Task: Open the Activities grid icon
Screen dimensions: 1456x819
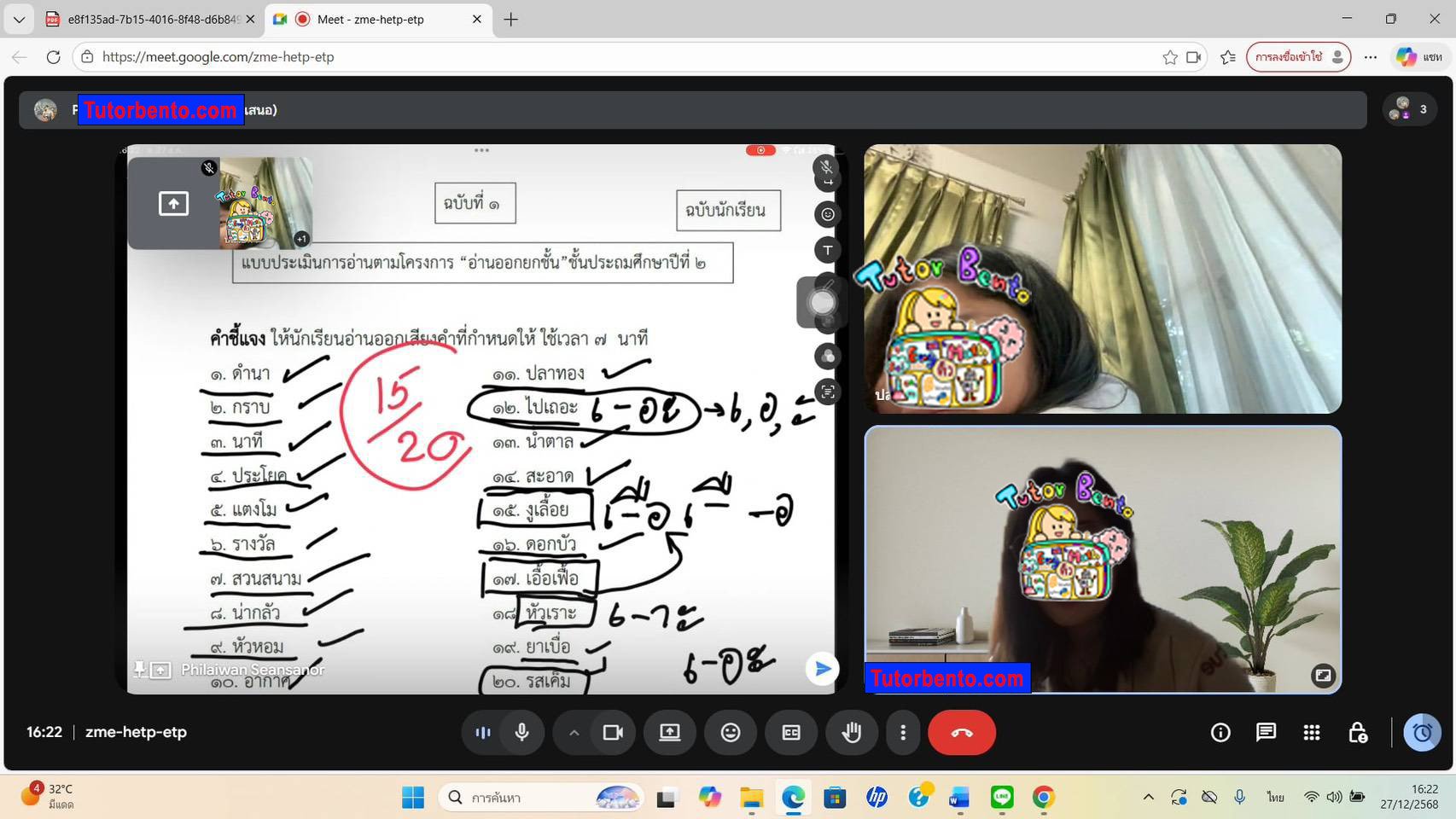Action: [1311, 732]
